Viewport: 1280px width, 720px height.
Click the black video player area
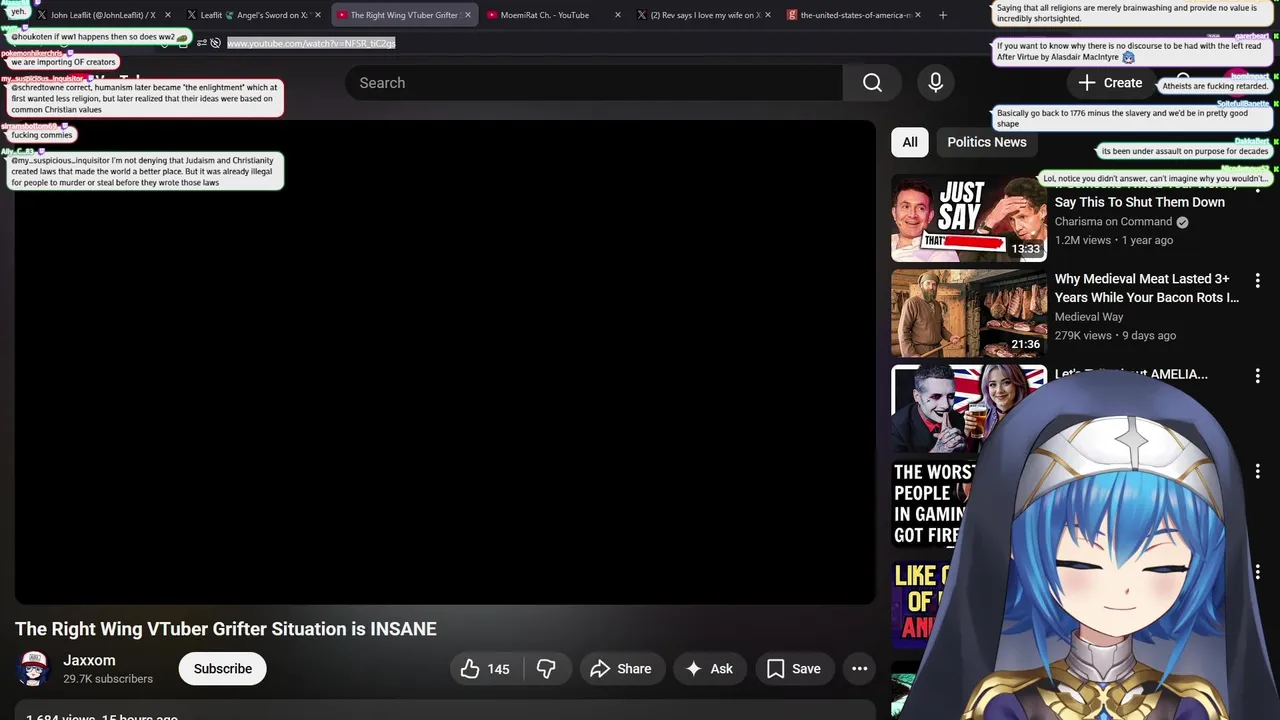pos(445,362)
